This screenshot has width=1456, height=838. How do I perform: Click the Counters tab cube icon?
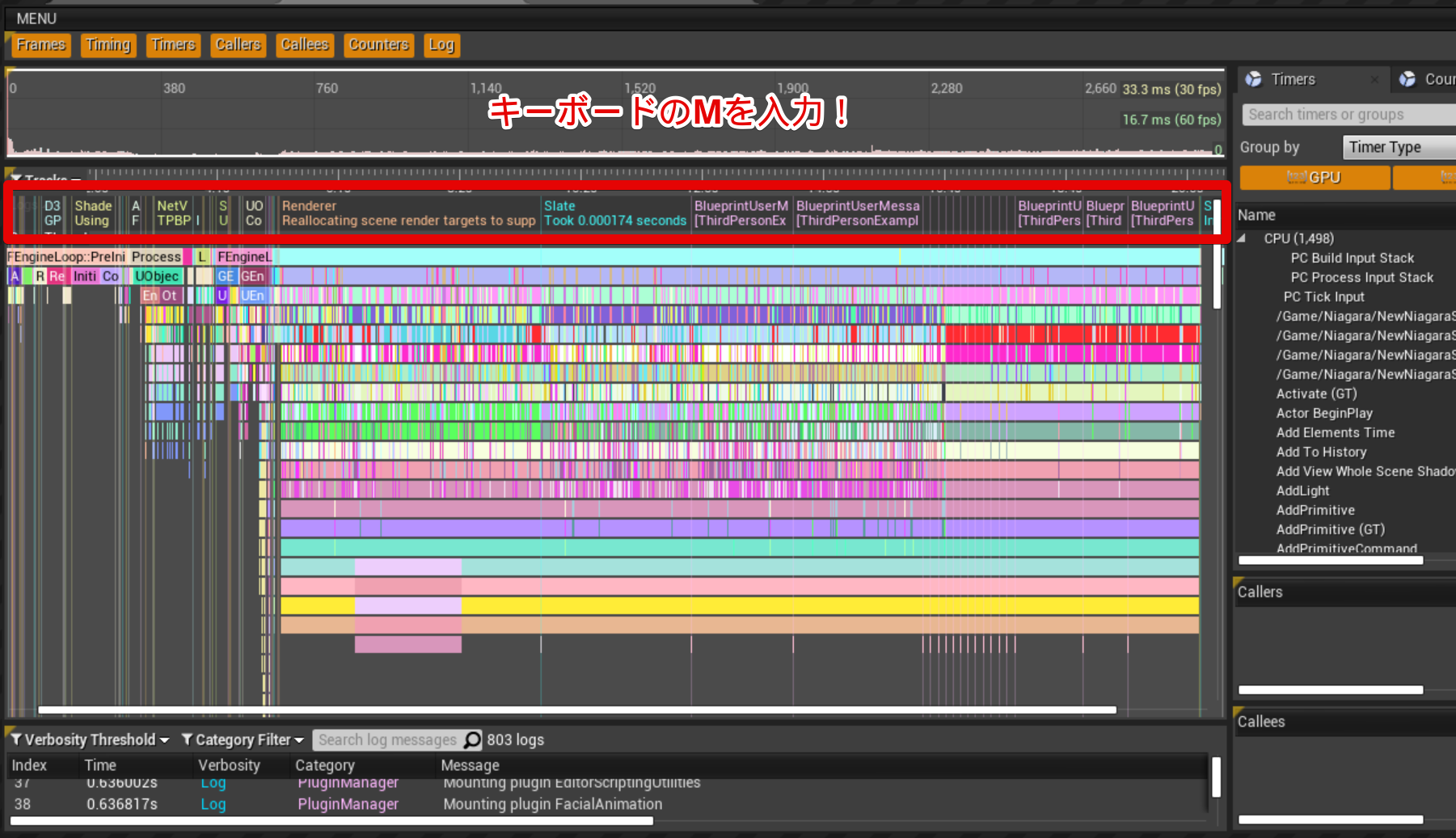(x=1407, y=79)
